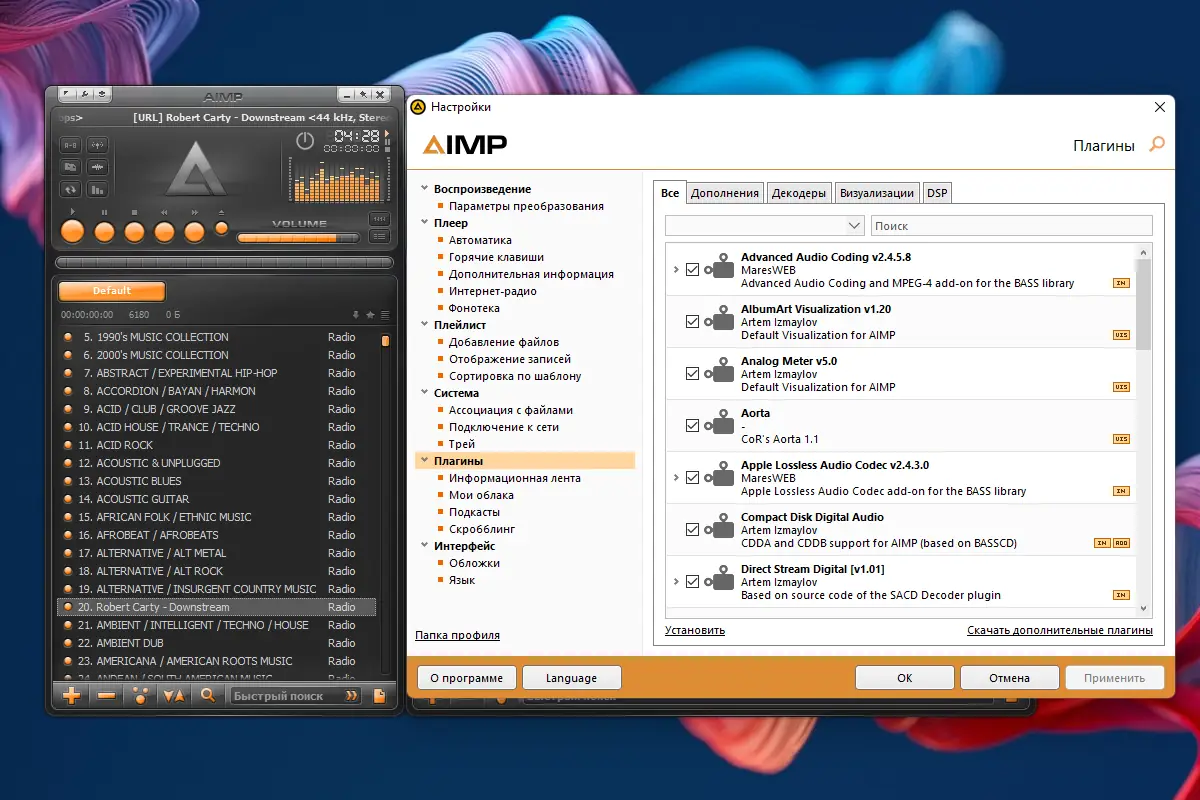
Task: Click the main menu arrow icon in player titlebar
Action: point(67,95)
